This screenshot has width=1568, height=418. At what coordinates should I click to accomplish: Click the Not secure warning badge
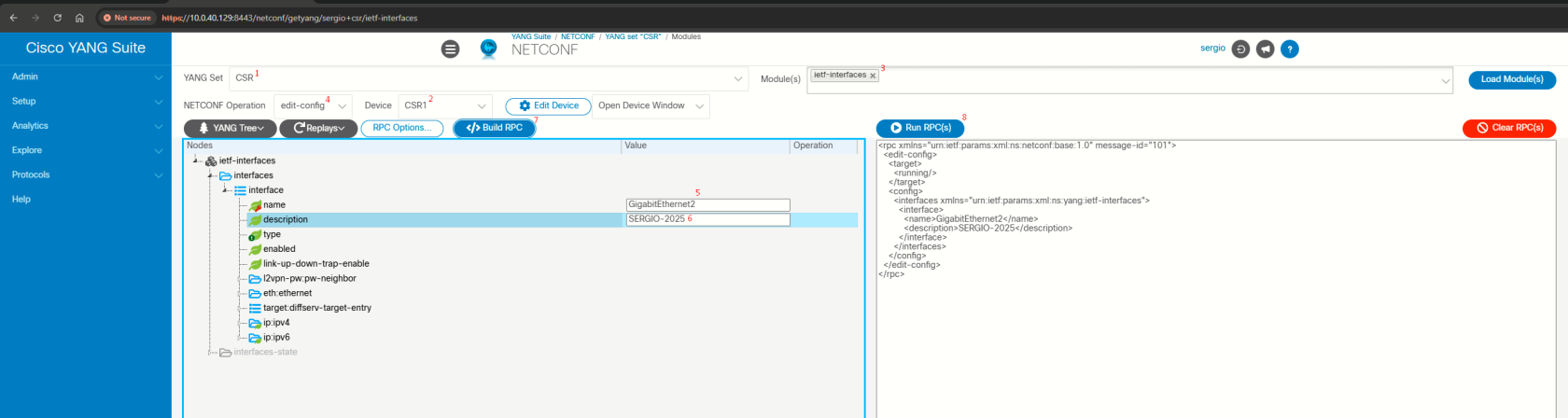click(x=127, y=18)
